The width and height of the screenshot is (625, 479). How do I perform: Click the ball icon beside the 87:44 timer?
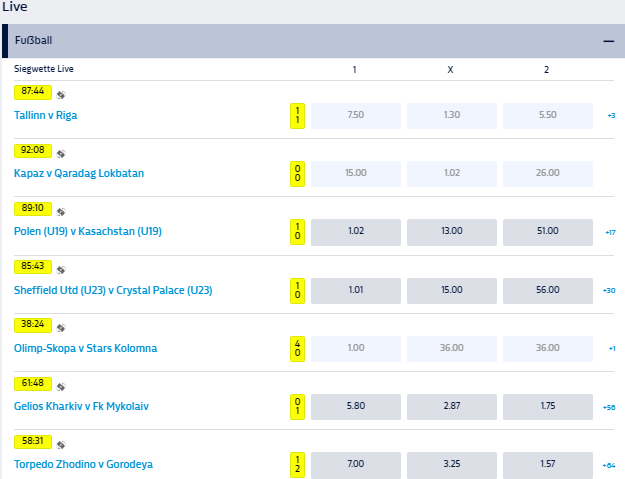pos(61,96)
